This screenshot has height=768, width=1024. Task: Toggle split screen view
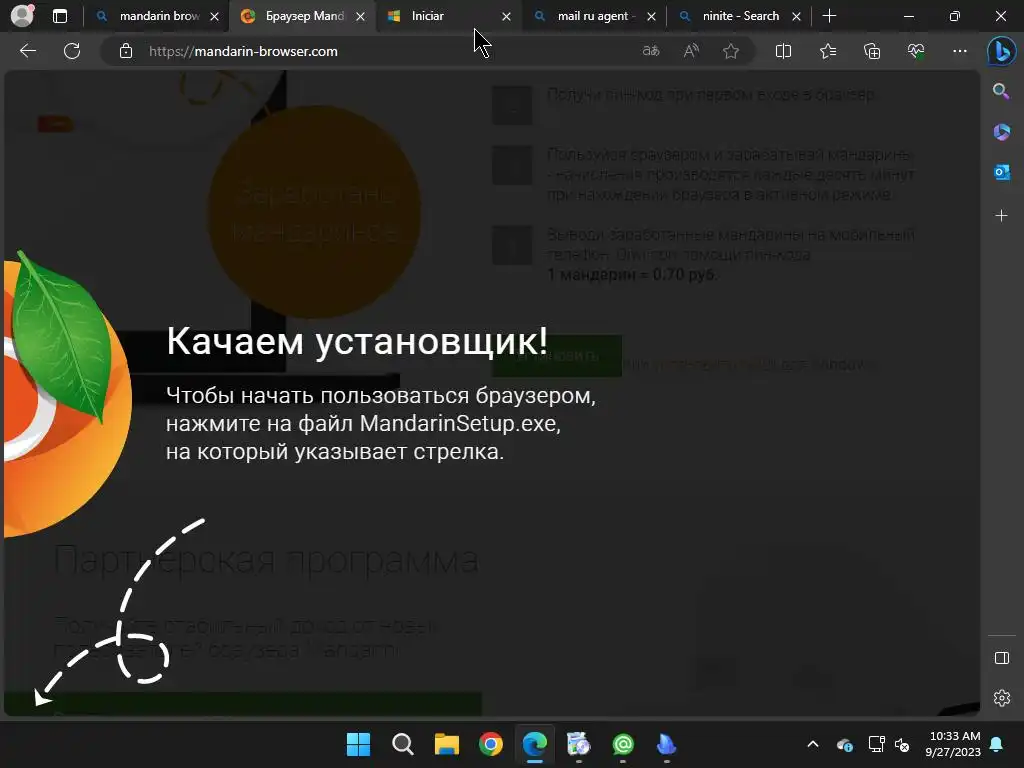click(x=783, y=51)
